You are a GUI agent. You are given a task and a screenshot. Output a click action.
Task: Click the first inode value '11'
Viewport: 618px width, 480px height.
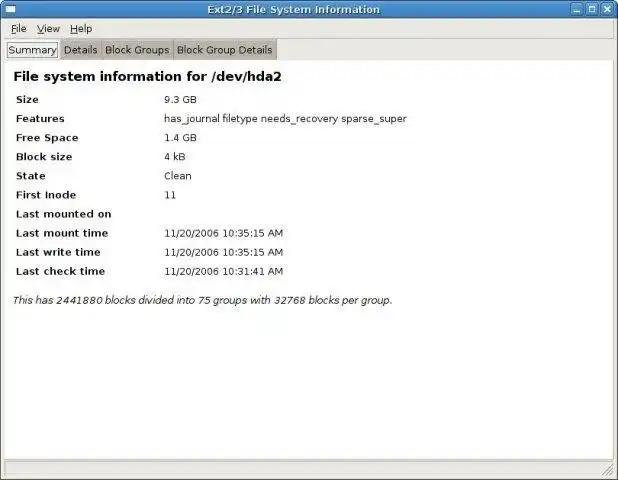[170, 195]
